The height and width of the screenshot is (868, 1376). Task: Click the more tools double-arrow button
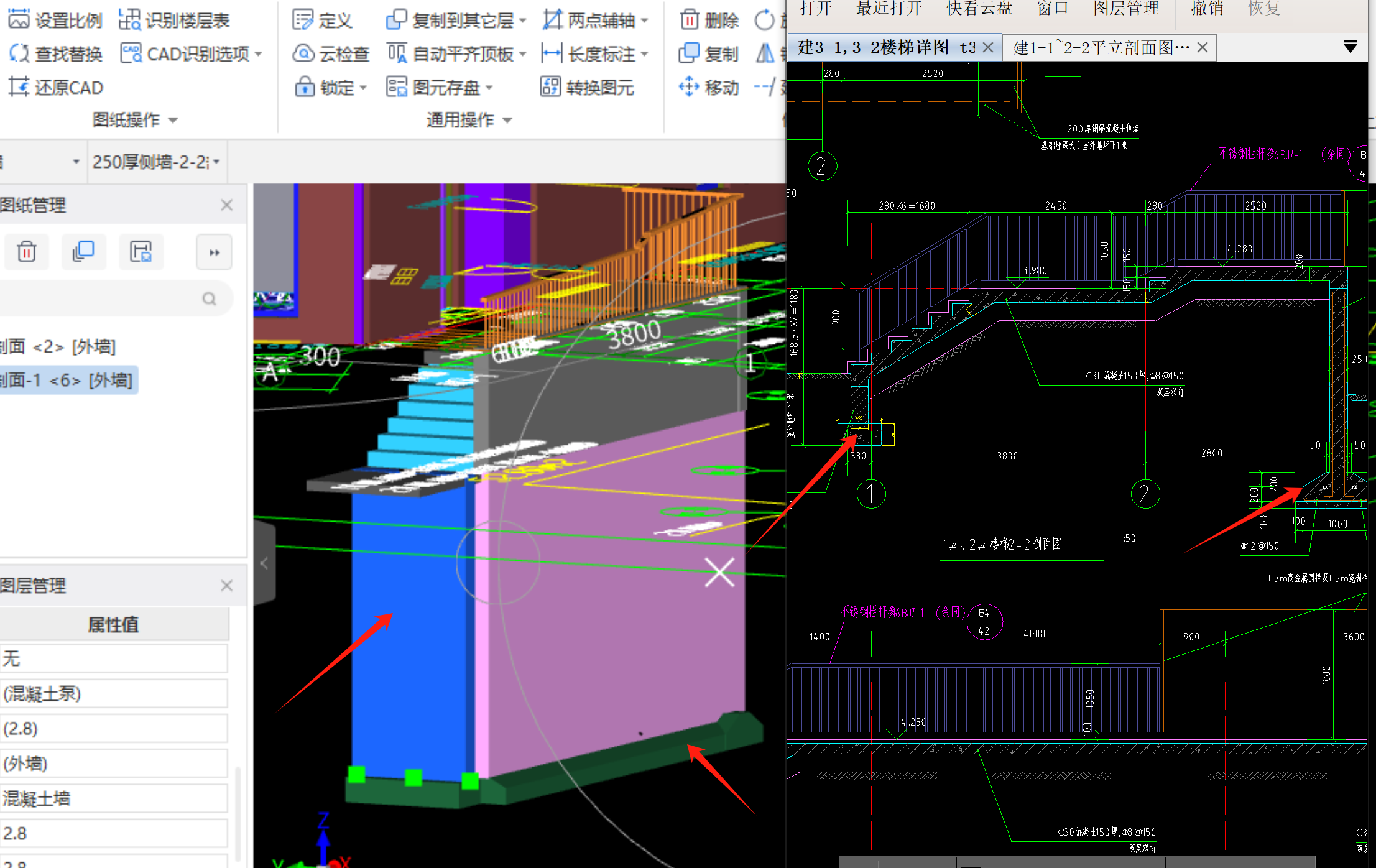pos(215,252)
